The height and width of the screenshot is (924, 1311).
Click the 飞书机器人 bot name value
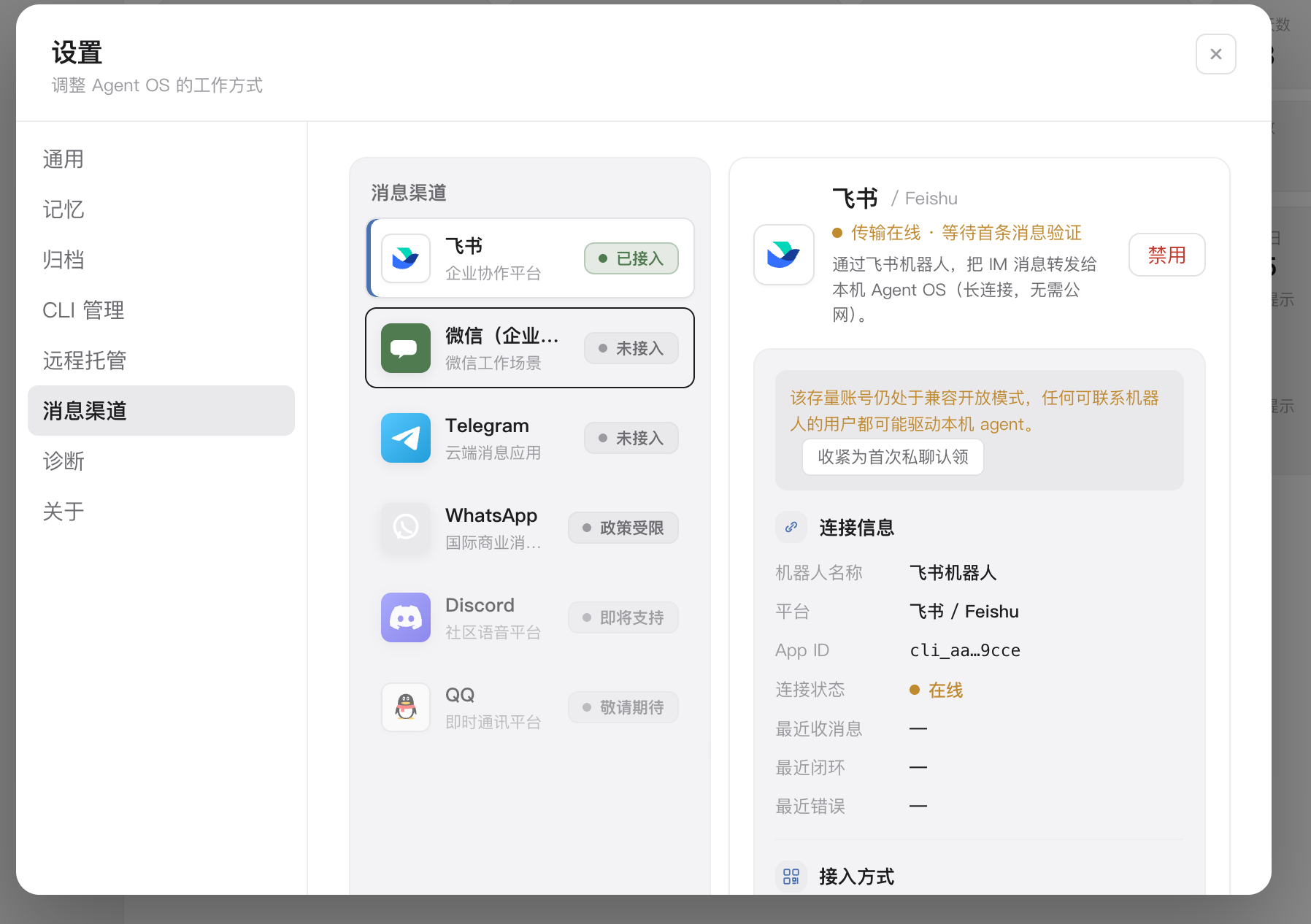tap(953, 573)
